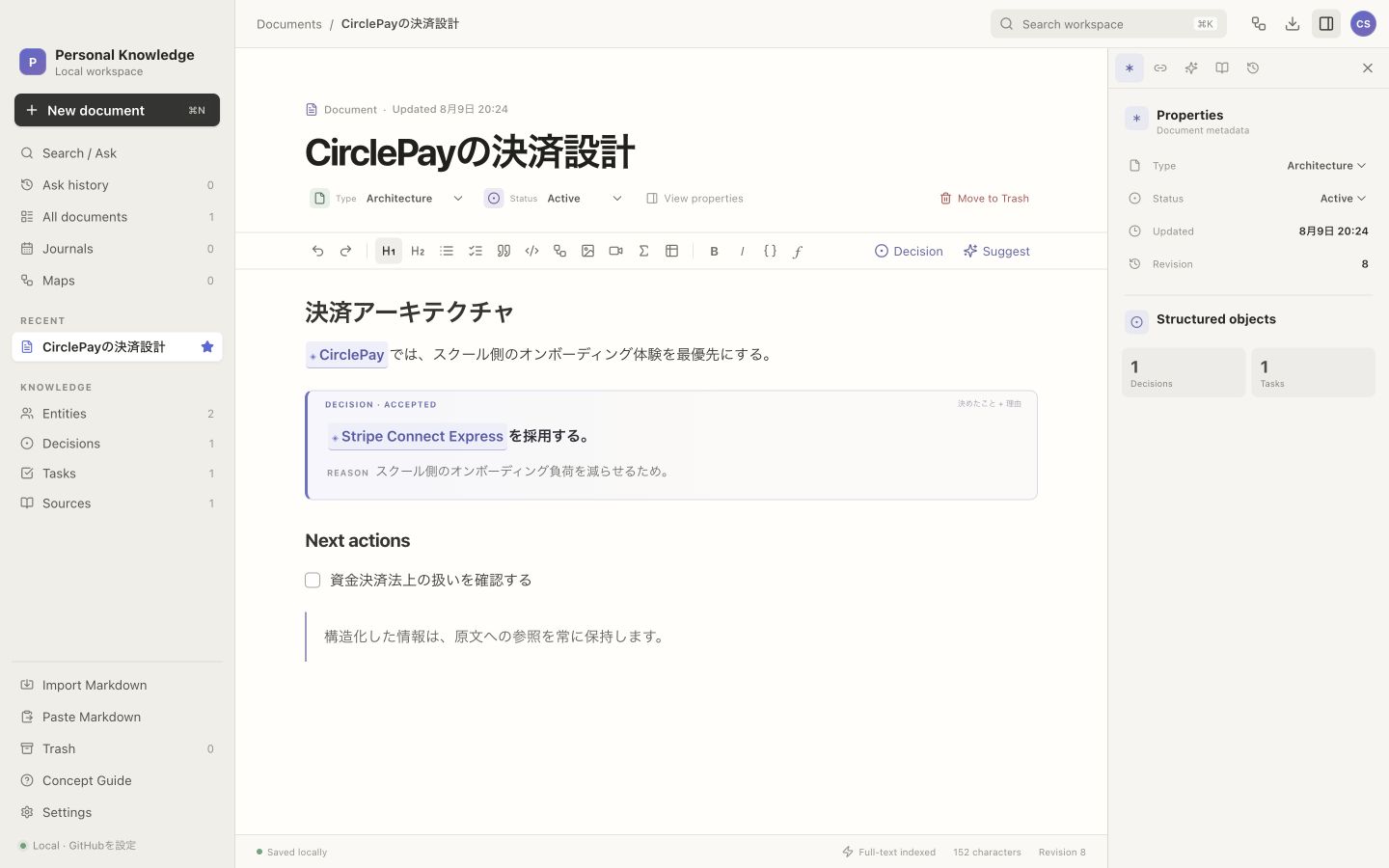This screenshot has height=868, width=1389.
Task: Open Journals
Action: pyautogui.click(x=117, y=249)
